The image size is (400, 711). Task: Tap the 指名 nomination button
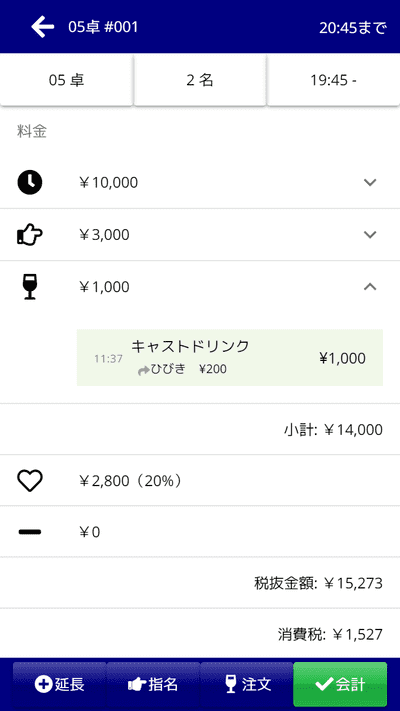click(153, 684)
